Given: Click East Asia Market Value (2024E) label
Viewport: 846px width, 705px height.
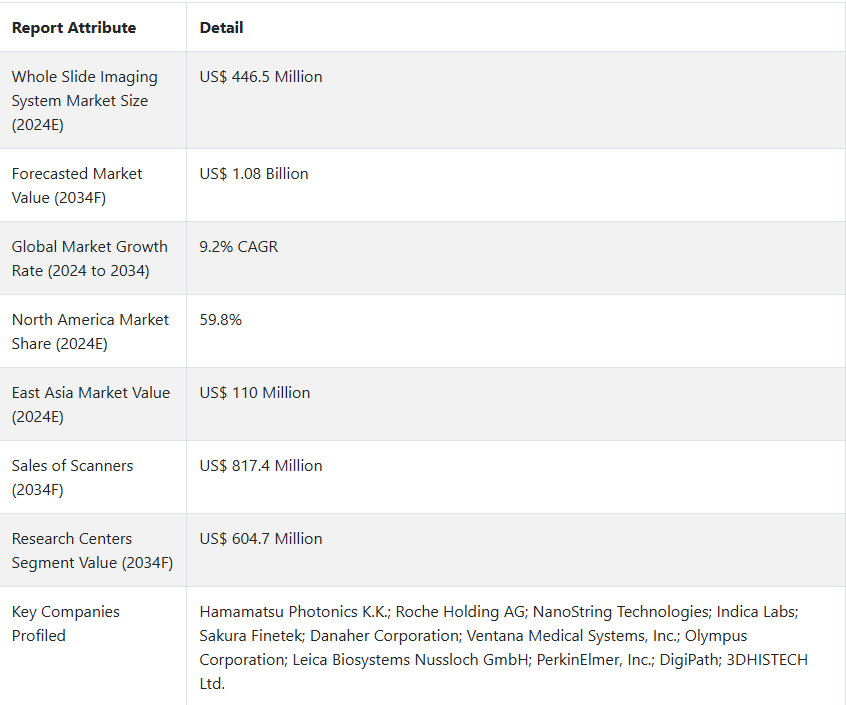Looking at the screenshot, I should point(91,405).
